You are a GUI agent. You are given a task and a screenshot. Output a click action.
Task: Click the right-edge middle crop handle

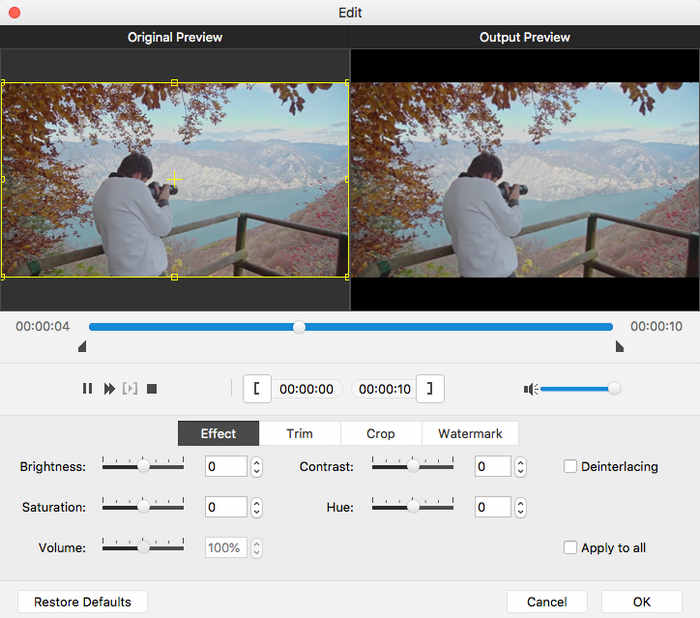347,180
